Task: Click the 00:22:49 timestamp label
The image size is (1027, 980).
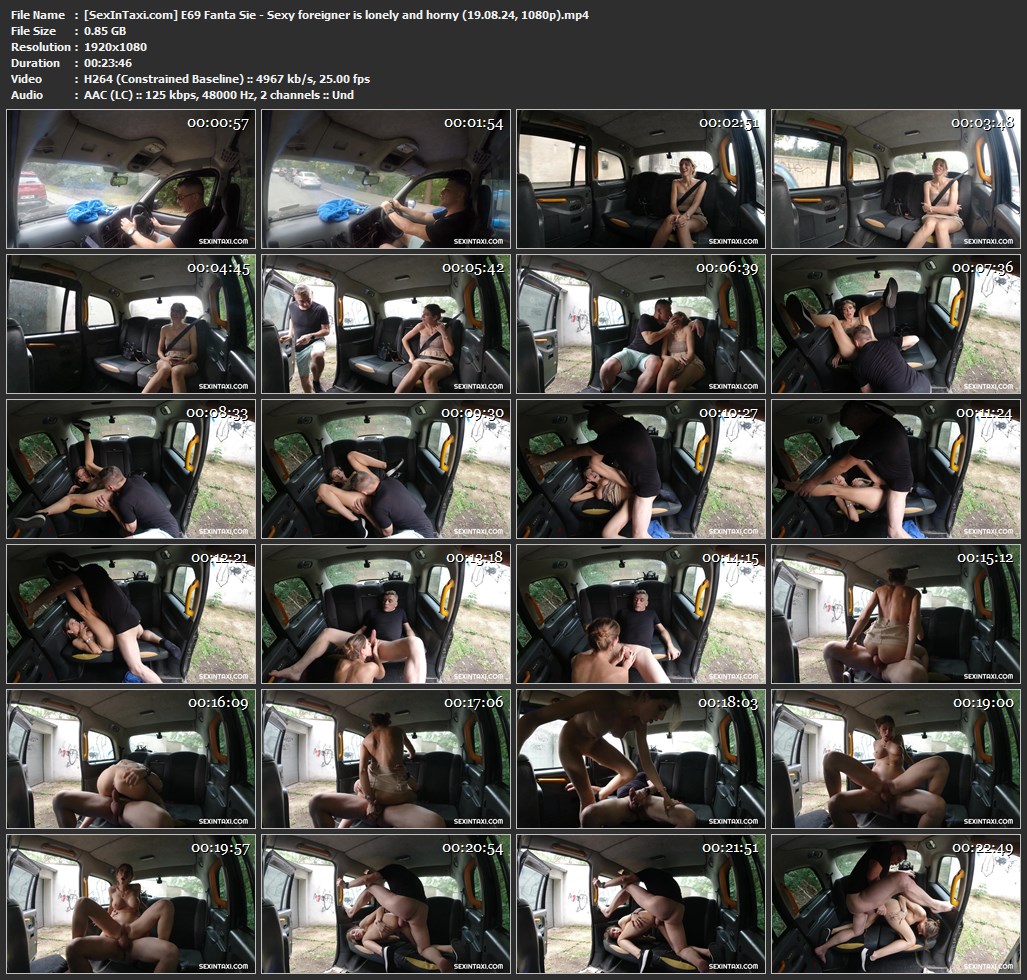Action: tap(984, 848)
